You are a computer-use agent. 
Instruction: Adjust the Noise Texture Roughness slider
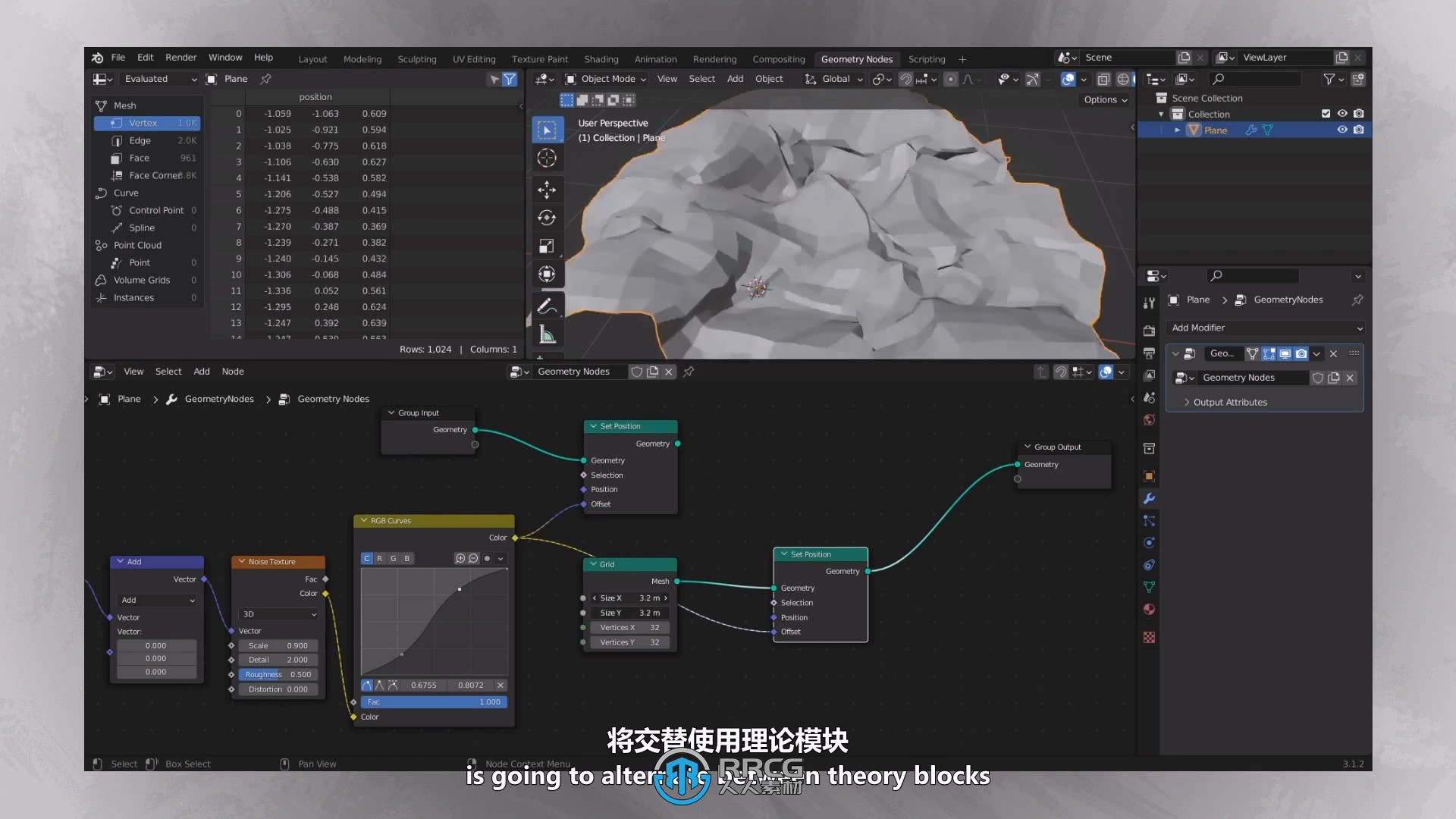[x=278, y=674]
